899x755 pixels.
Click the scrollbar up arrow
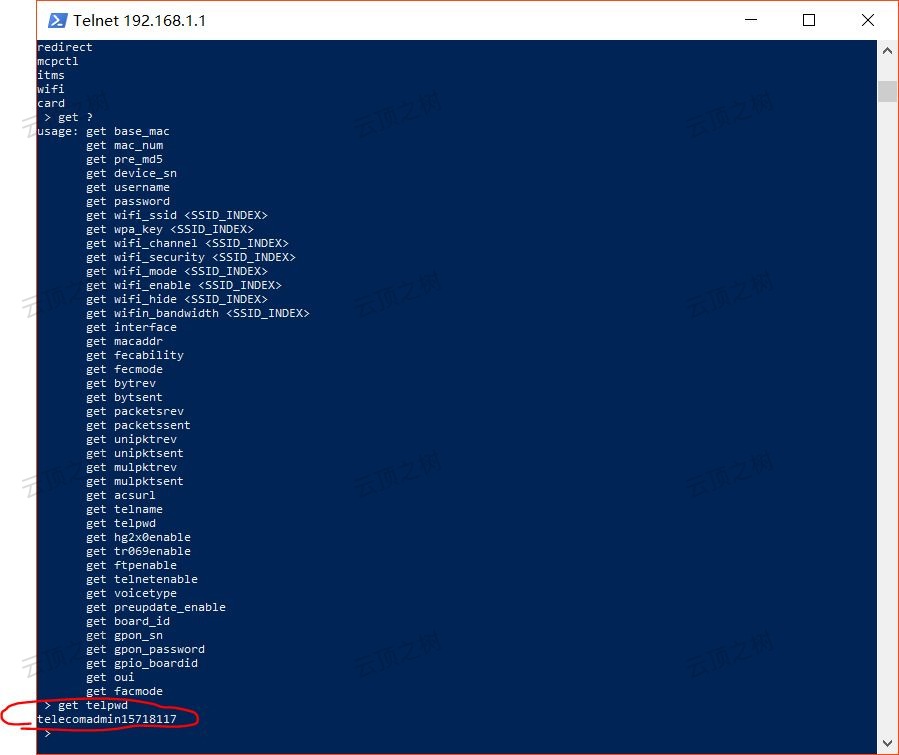(x=886, y=49)
